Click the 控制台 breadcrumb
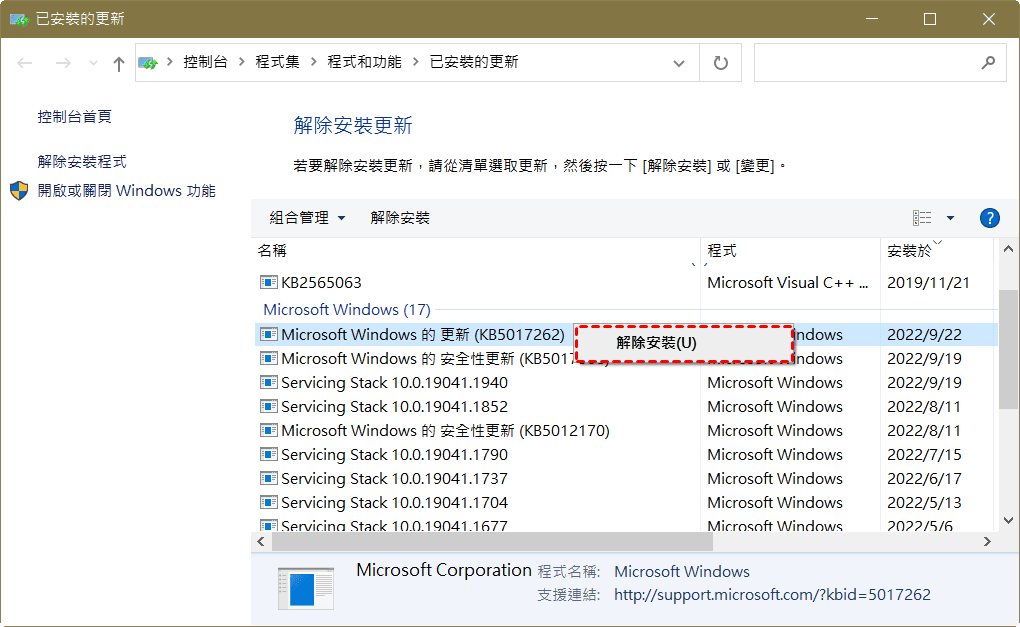The height and width of the screenshot is (627, 1020). [x=206, y=62]
